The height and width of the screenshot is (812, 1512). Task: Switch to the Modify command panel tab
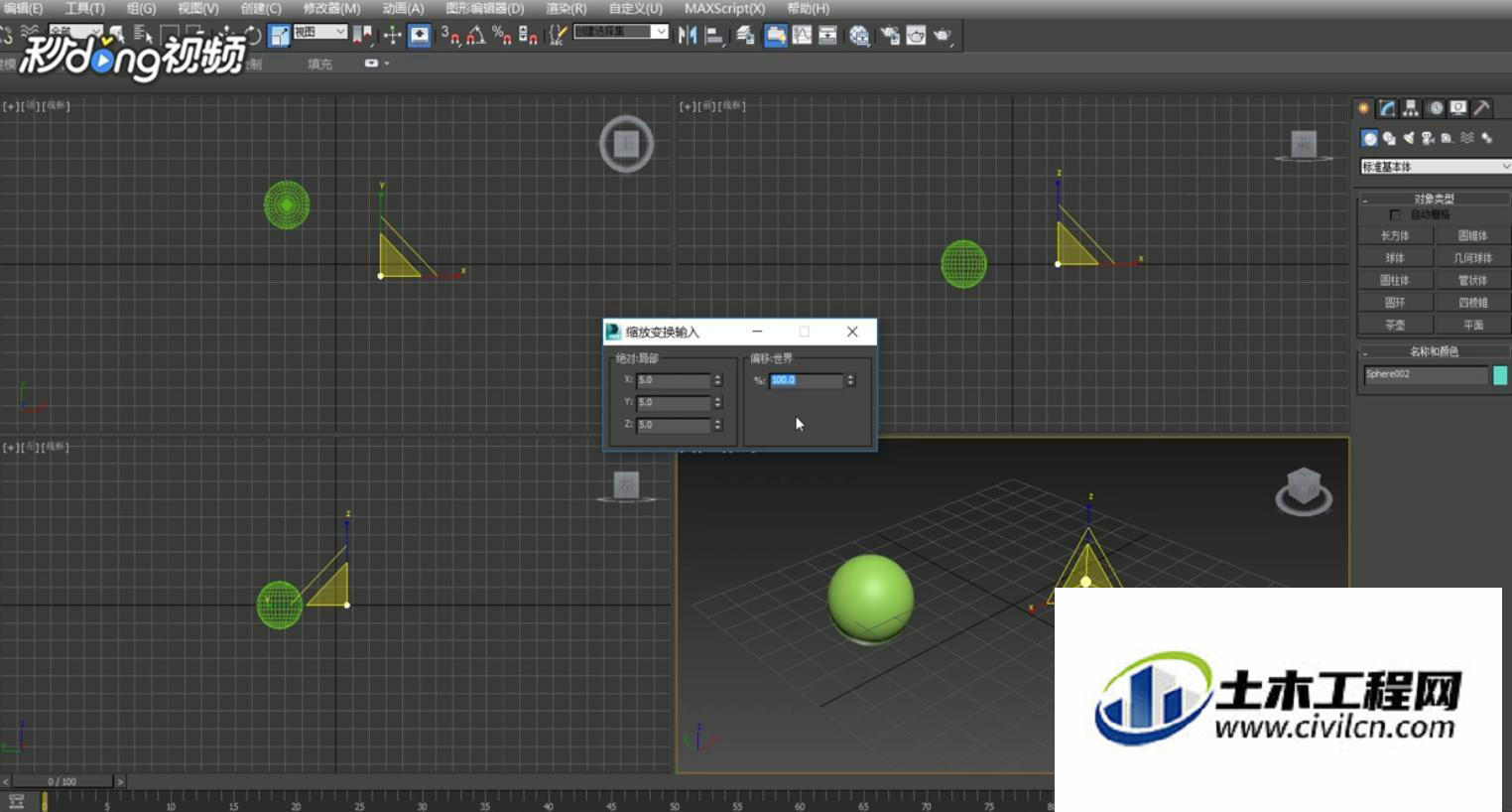click(1387, 108)
